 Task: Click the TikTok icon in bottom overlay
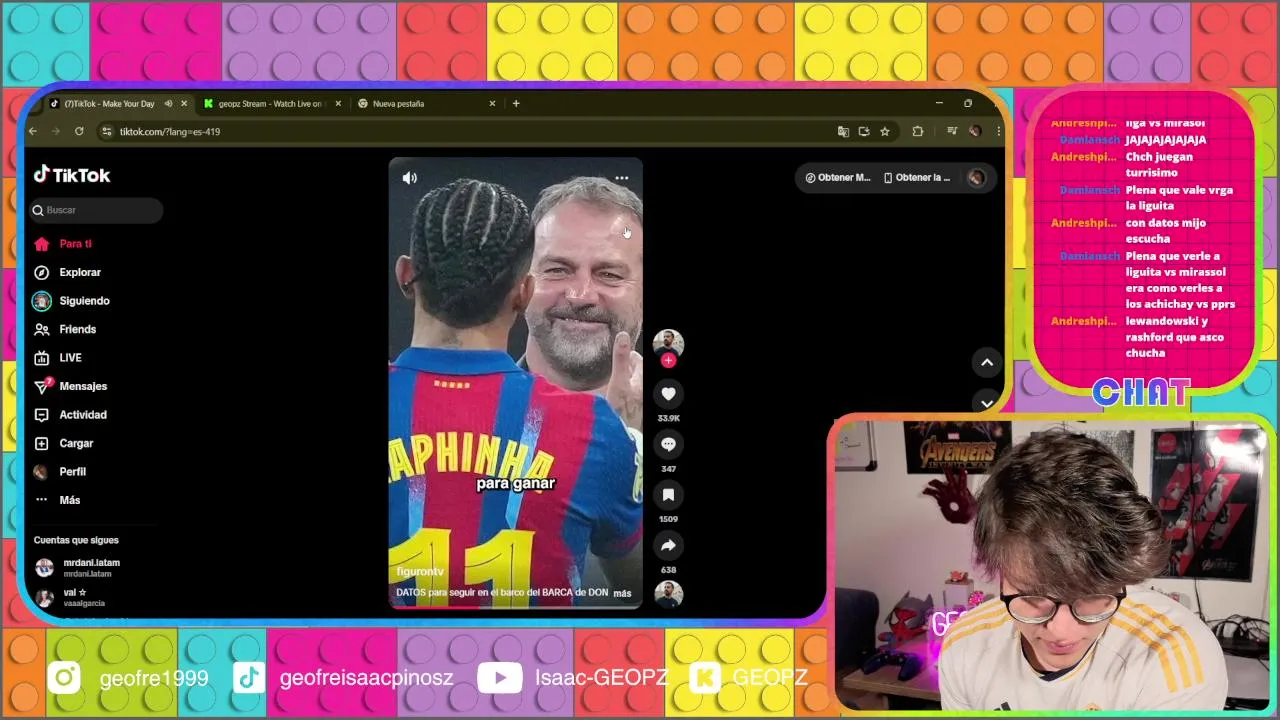click(248, 678)
